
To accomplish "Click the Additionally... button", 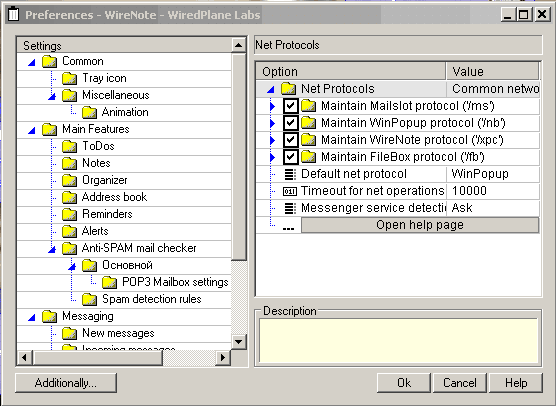I will tap(66, 383).
